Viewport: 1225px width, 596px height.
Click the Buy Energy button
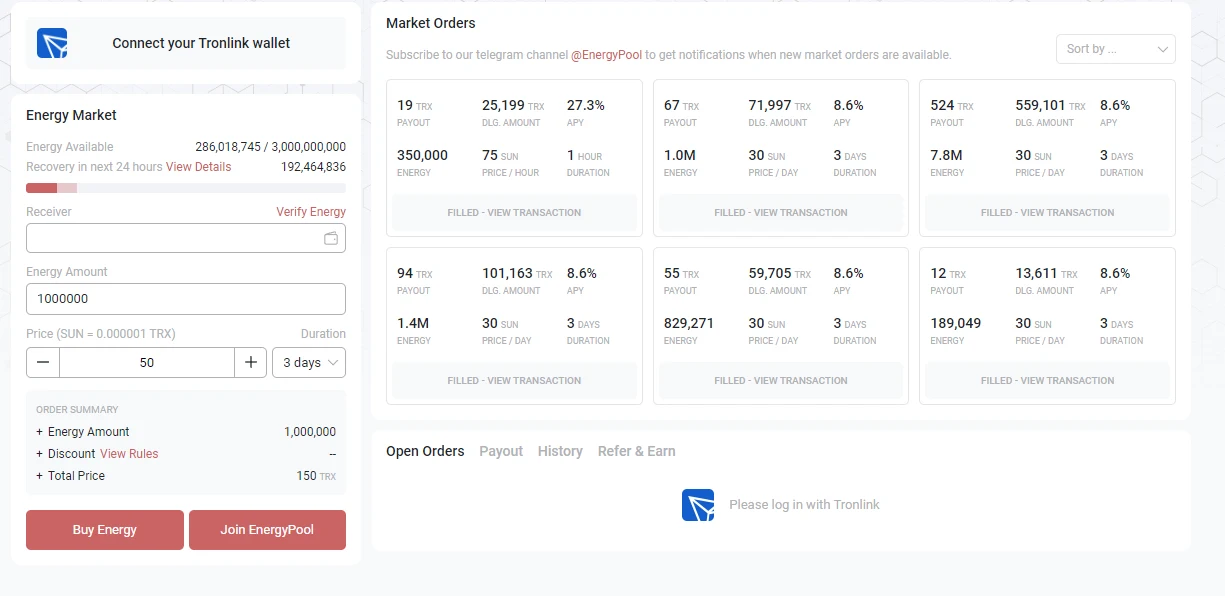[105, 530]
